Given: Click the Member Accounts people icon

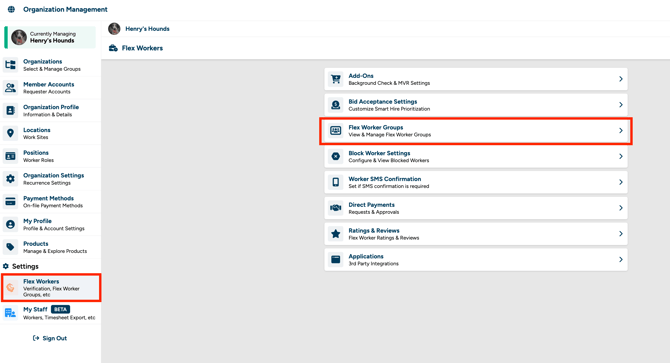Looking at the screenshot, I should (x=10, y=88).
